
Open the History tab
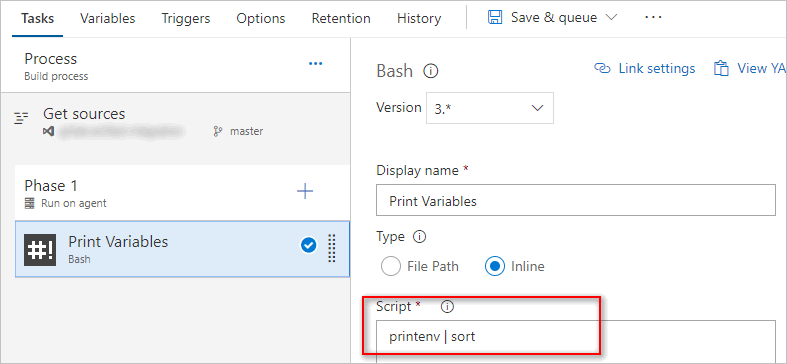[419, 19]
